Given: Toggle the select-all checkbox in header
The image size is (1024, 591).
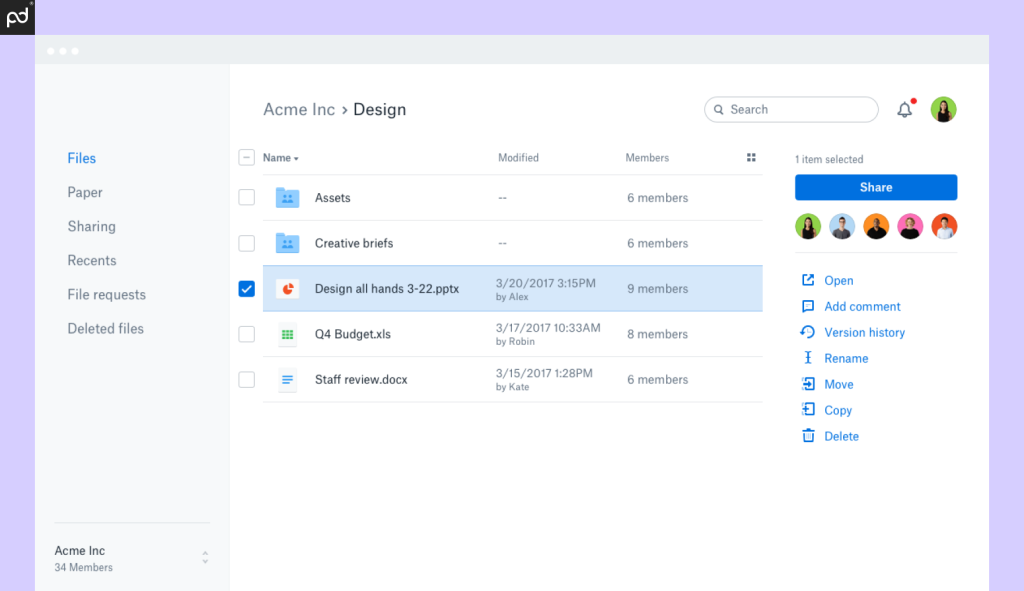Looking at the screenshot, I should pyautogui.click(x=246, y=157).
